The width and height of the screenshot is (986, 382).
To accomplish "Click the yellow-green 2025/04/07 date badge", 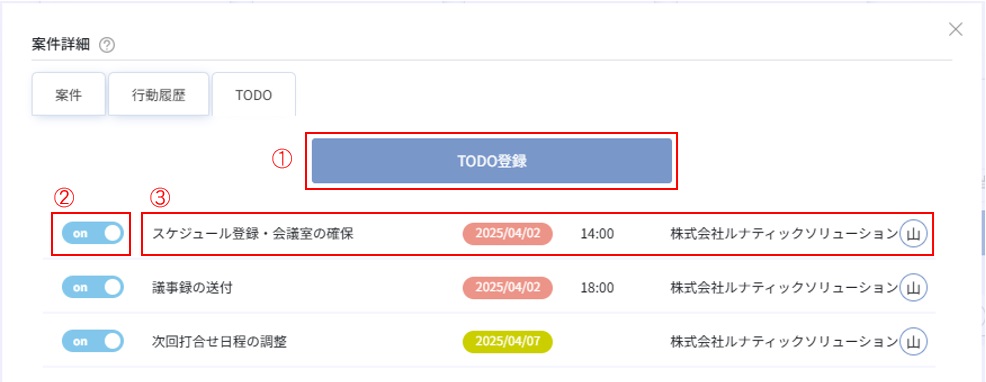I will pyautogui.click(x=507, y=341).
